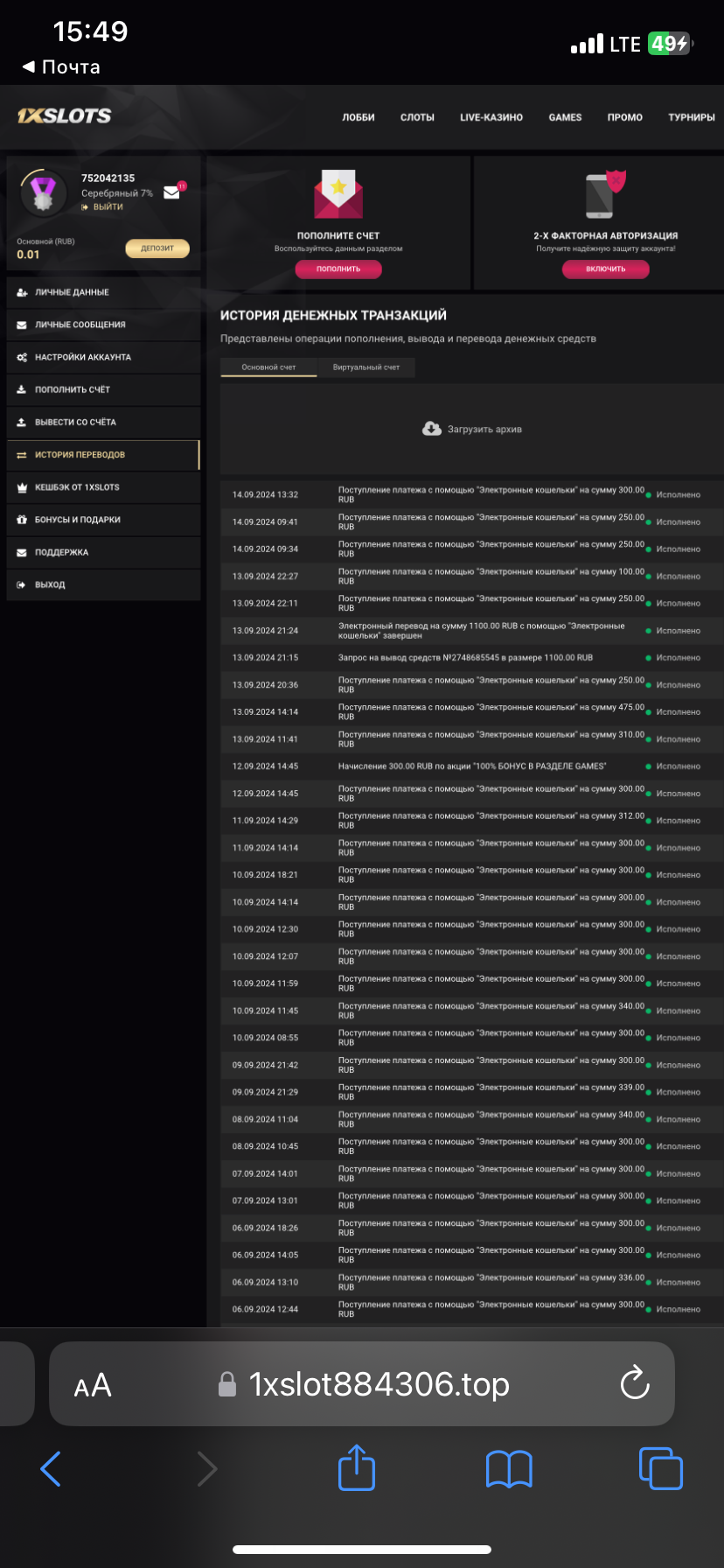
Task: Tap the Safari address bar URL
Action: pyautogui.click(x=379, y=1384)
